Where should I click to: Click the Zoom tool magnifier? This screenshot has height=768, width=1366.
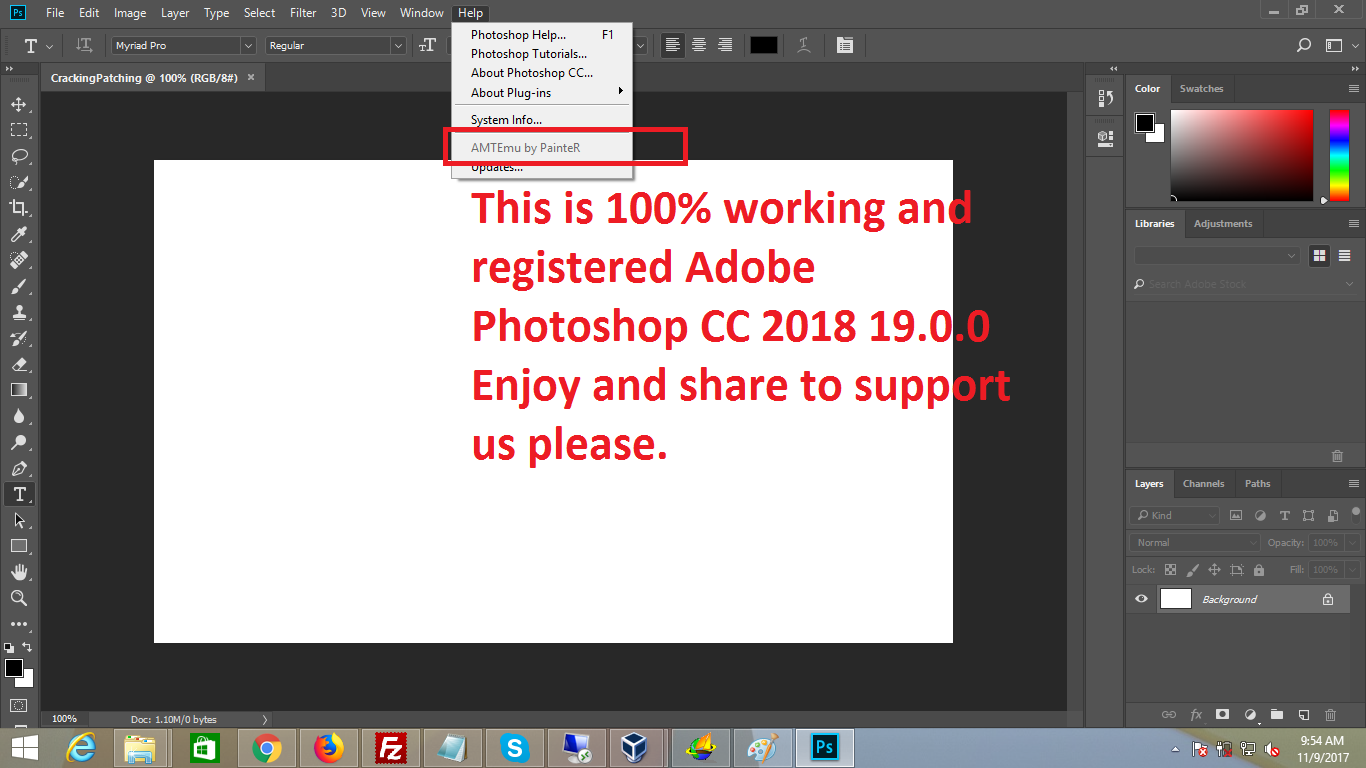(18, 598)
